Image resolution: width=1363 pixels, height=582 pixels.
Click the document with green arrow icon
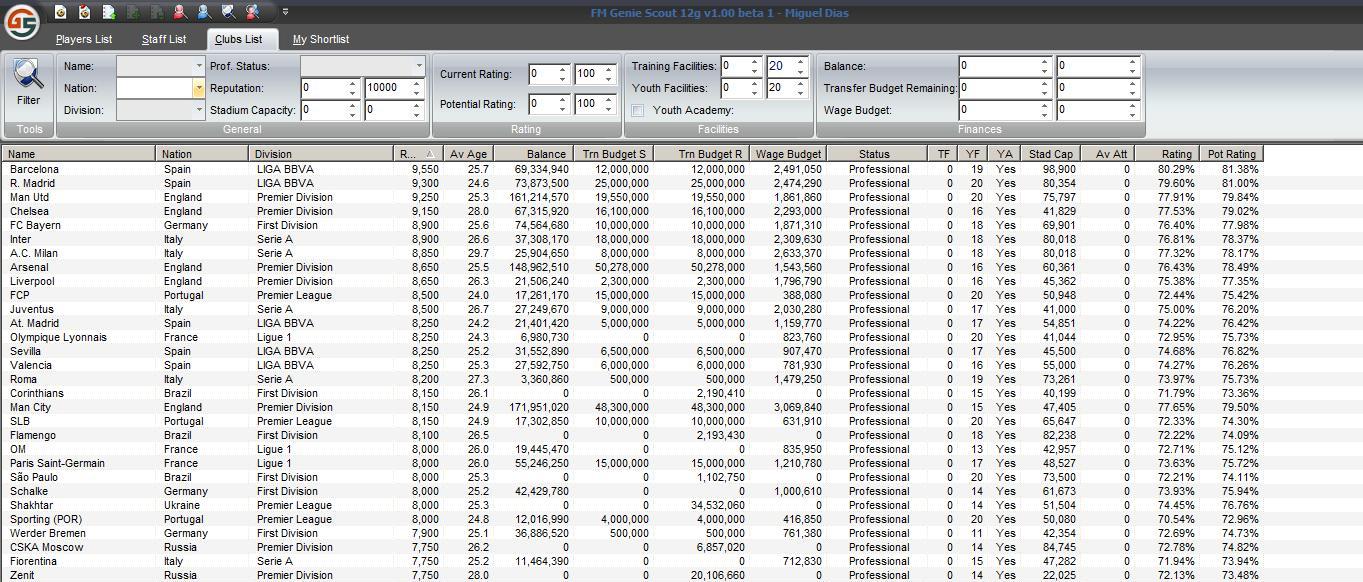pyautogui.click(x=109, y=12)
